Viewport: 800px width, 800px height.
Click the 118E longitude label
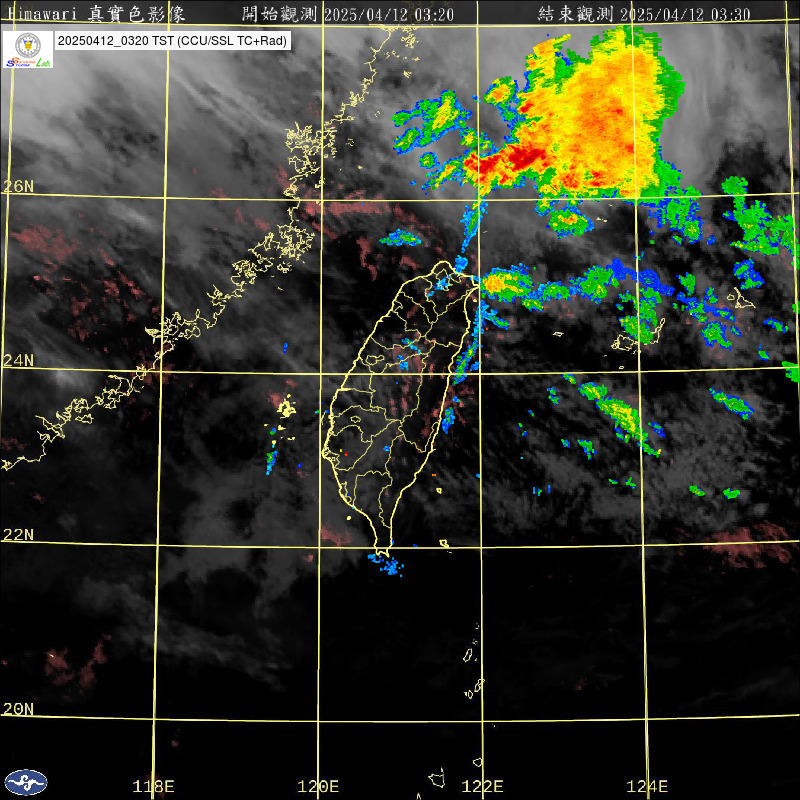[153, 786]
